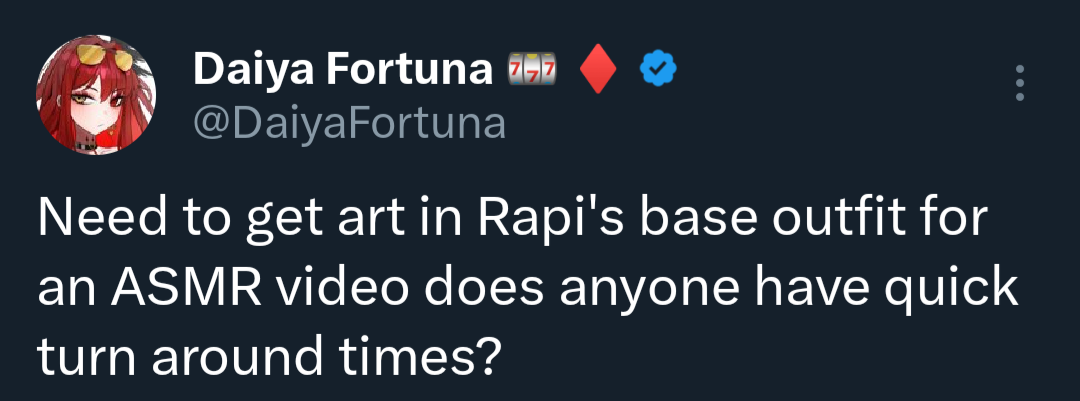Open Daiya Fortuna's profile picture
This screenshot has height=401, width=1080.
tap(96, 95)
